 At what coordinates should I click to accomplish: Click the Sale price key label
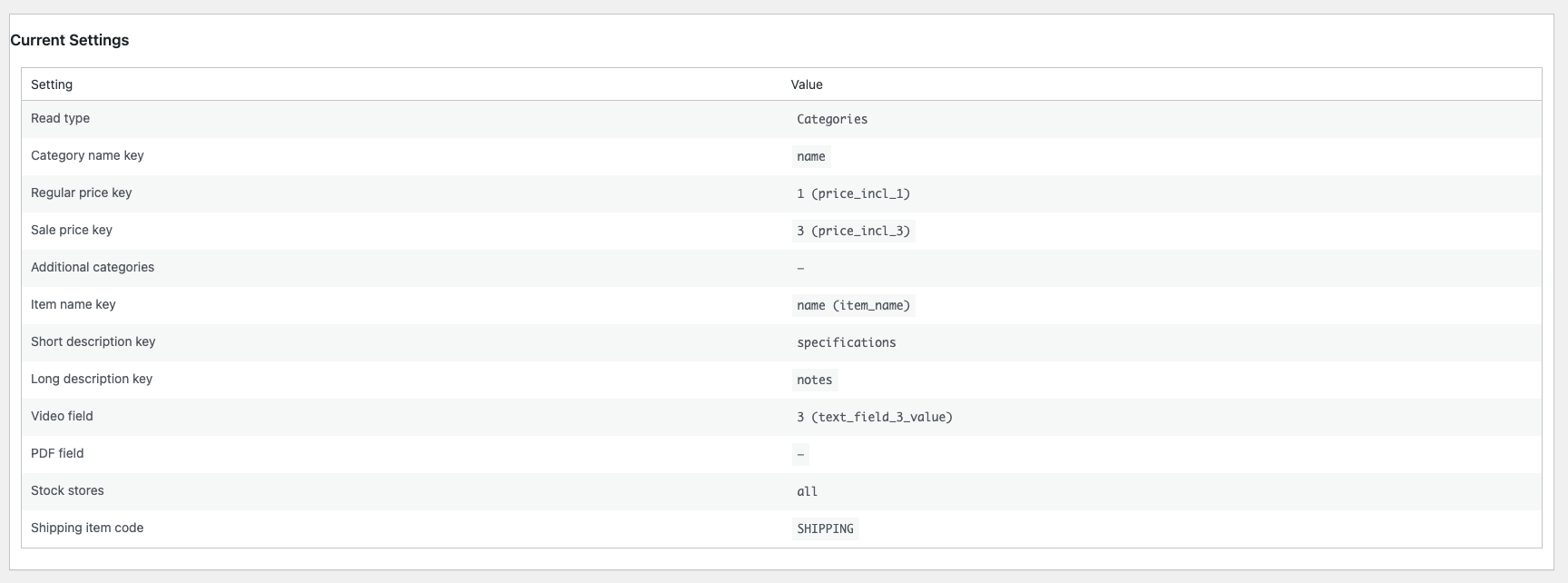click(72, 230)
